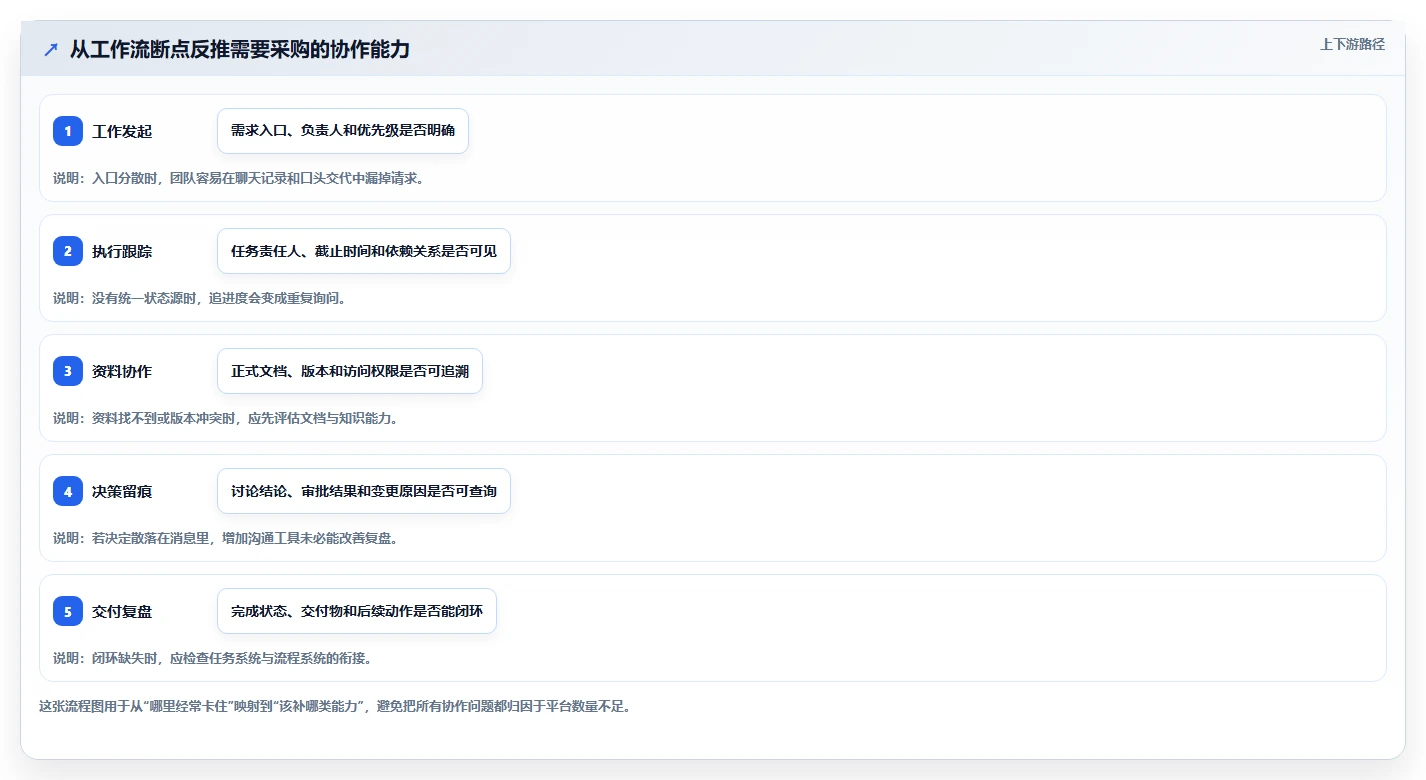The width and height of the screenshot is (1426, 780).
Task: Click the 任务责任人、截止时间和依赖关系是否可见 chip
Action: [364, 251]
